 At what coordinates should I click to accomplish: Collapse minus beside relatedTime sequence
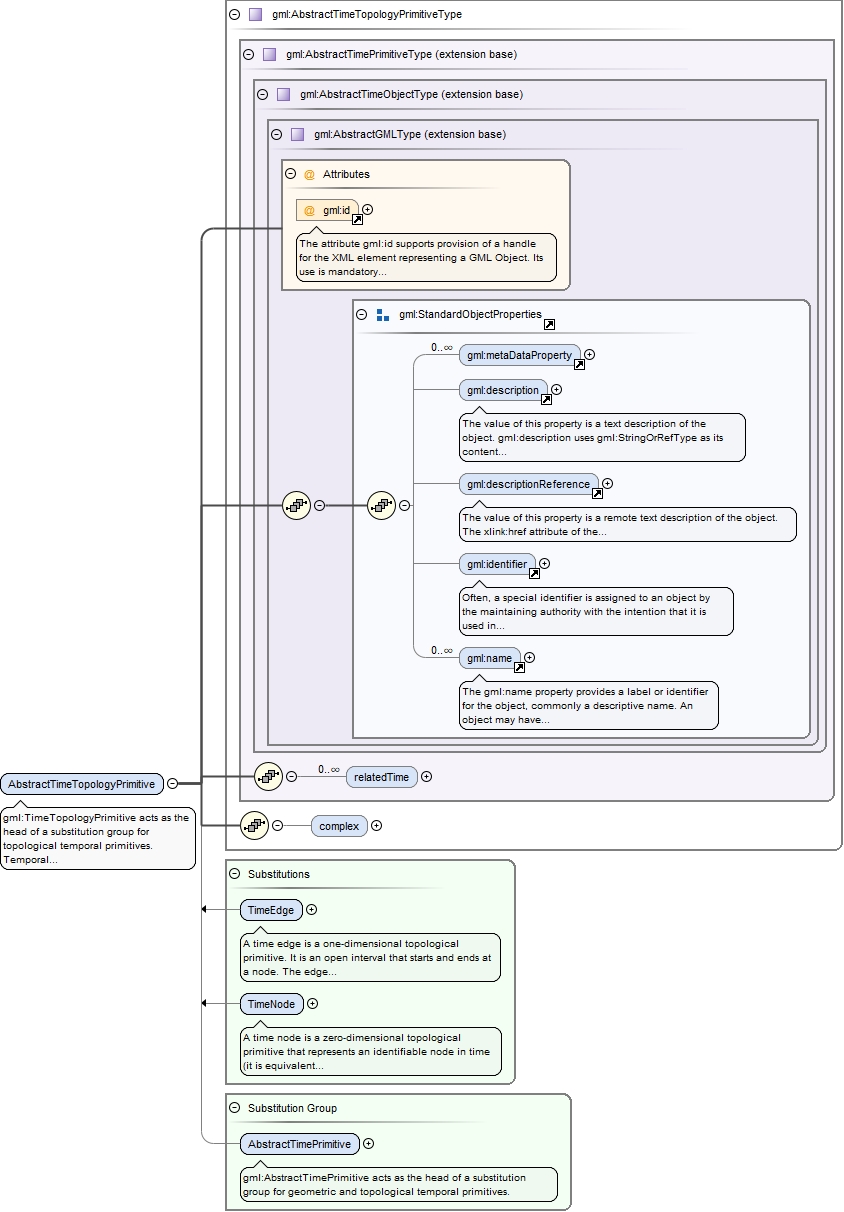pyautogui.click(x=291, y=776)
